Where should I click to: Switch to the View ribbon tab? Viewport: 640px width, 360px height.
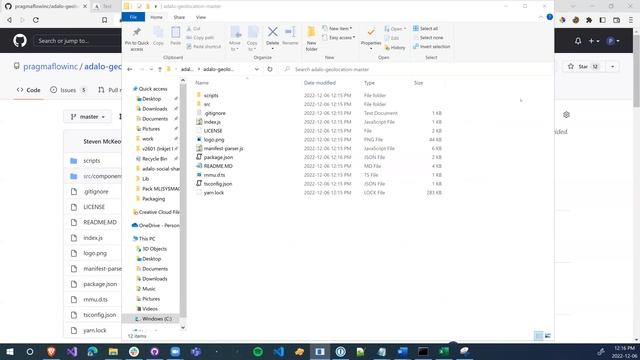(201, 17)
